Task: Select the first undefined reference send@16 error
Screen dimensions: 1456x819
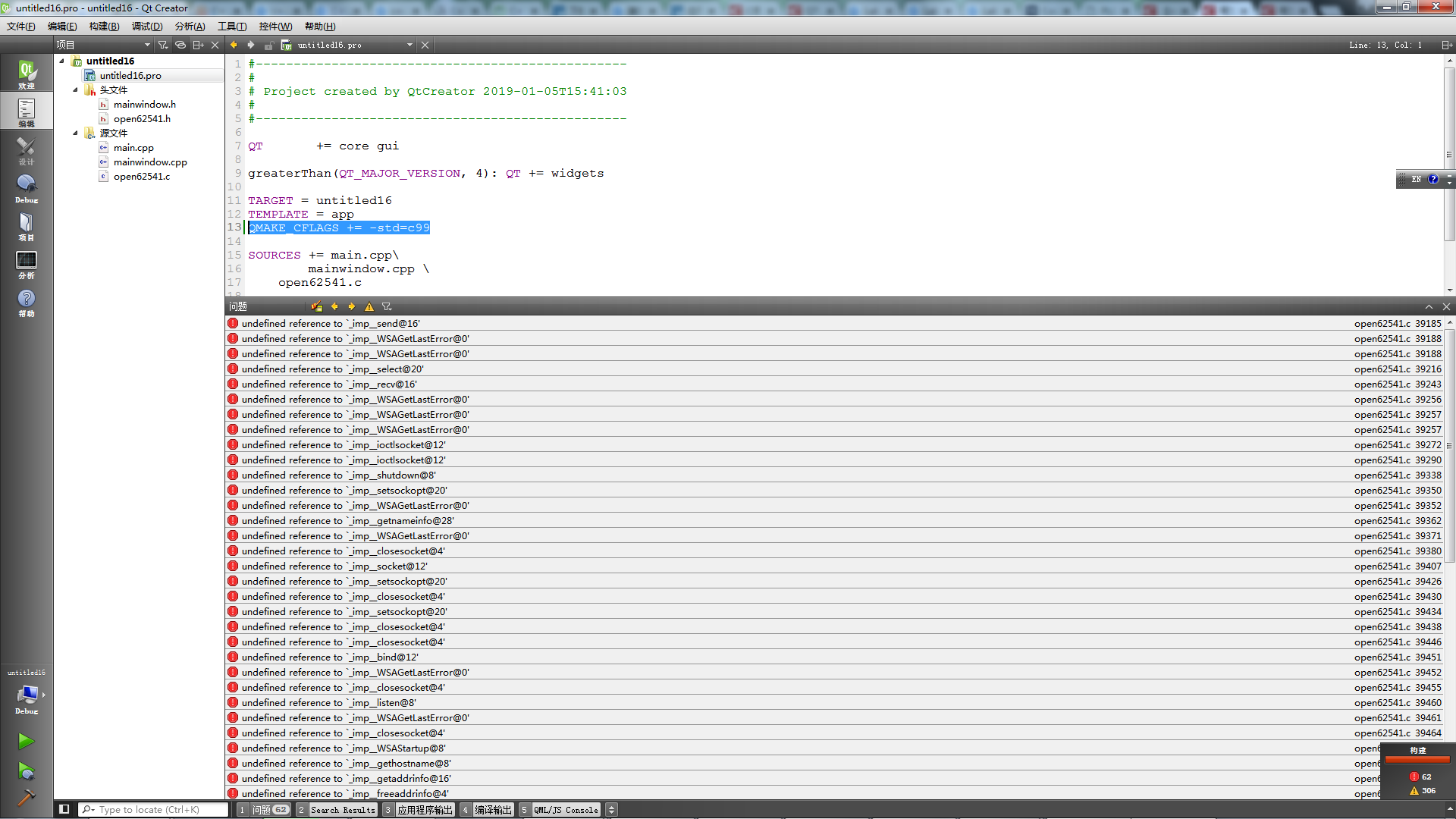Action: coord(331,324)
